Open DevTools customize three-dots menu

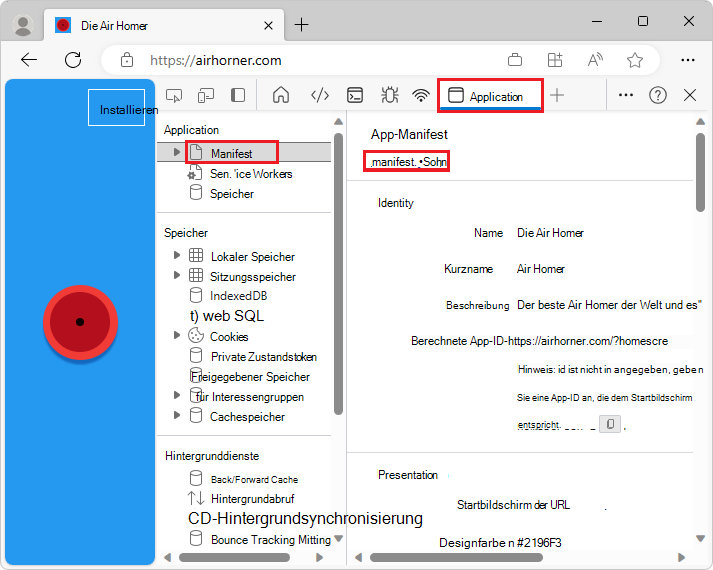(626, 95)
